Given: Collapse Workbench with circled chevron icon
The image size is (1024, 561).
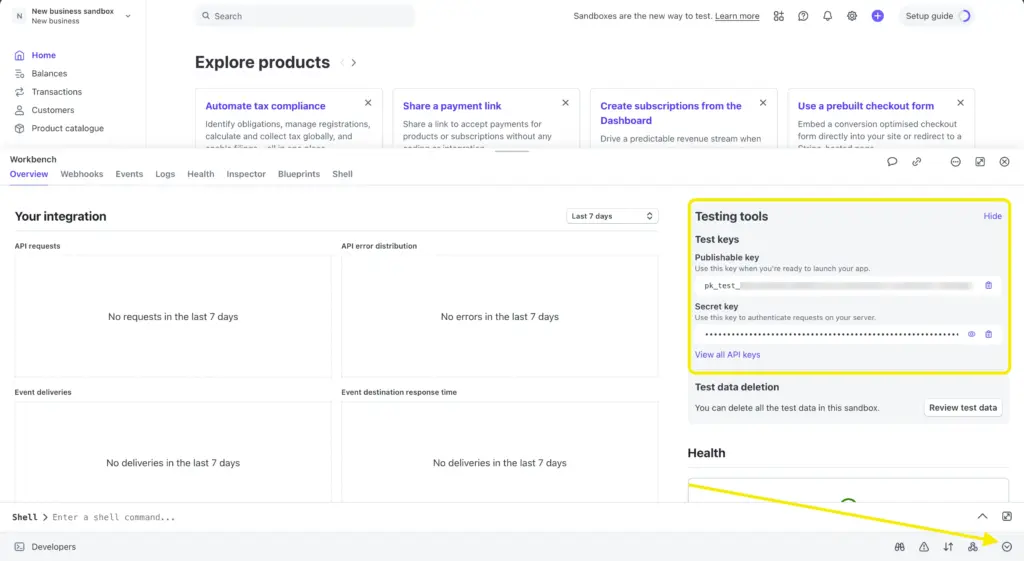Looking at the screenshot, I should [1007, 547].
